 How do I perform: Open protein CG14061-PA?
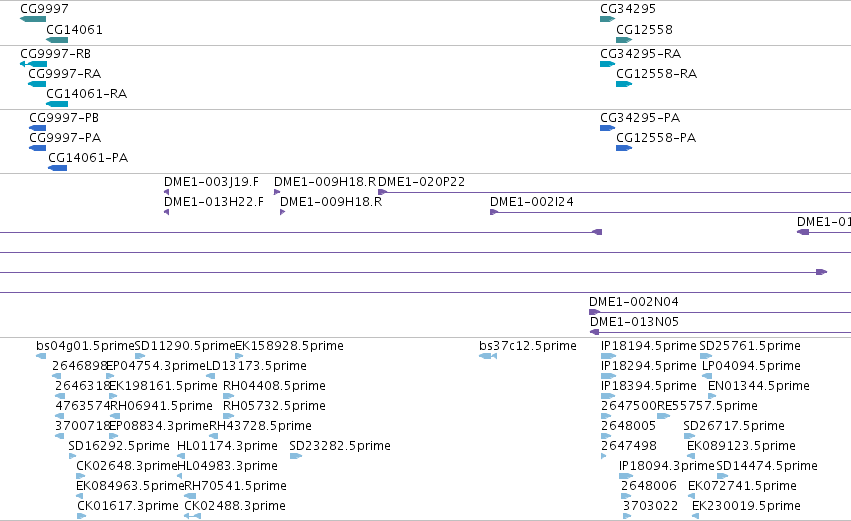click(88, 158)
